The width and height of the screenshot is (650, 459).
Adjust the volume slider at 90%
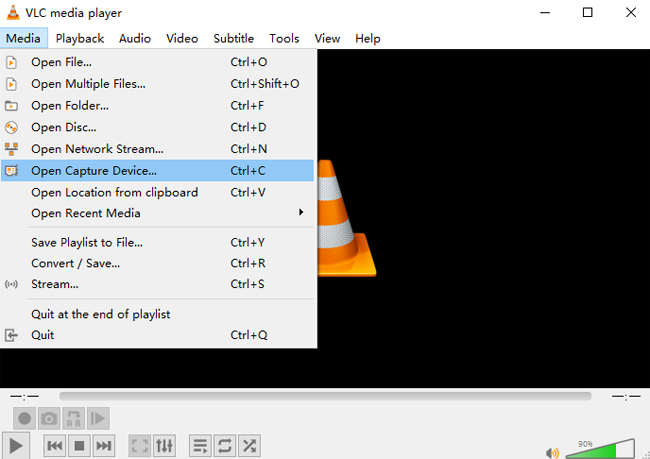click(x=600, y=449)
